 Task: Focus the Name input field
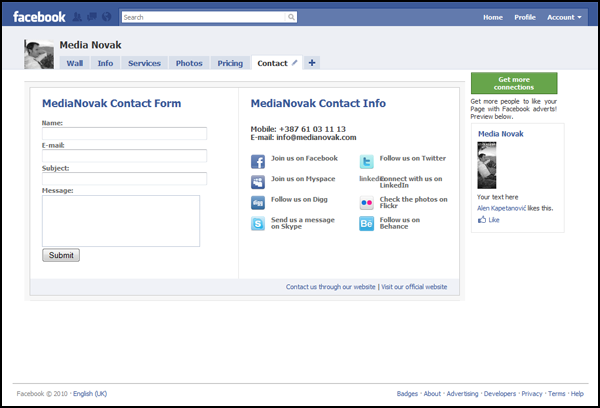124,134
